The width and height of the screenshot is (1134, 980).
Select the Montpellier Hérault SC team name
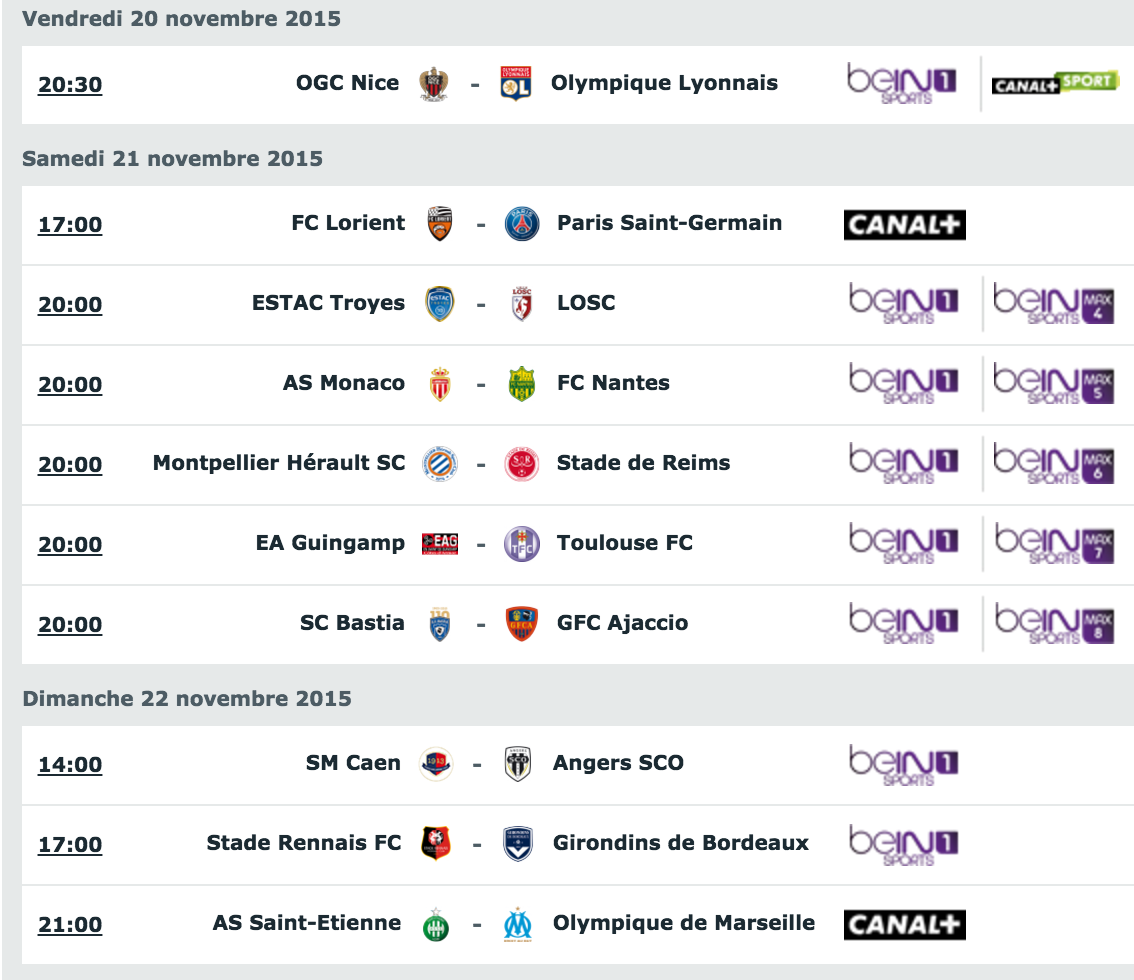278,463
